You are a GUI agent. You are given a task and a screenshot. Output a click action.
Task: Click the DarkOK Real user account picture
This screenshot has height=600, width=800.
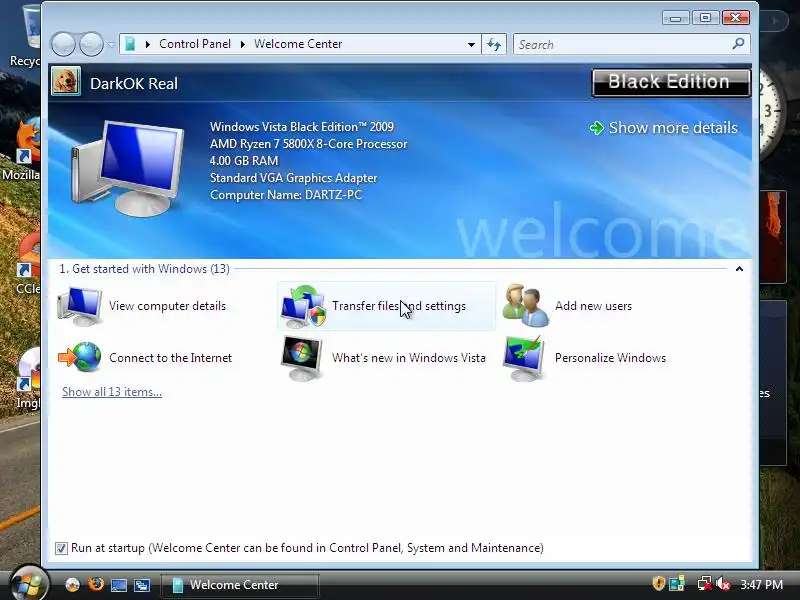(66, 82)
